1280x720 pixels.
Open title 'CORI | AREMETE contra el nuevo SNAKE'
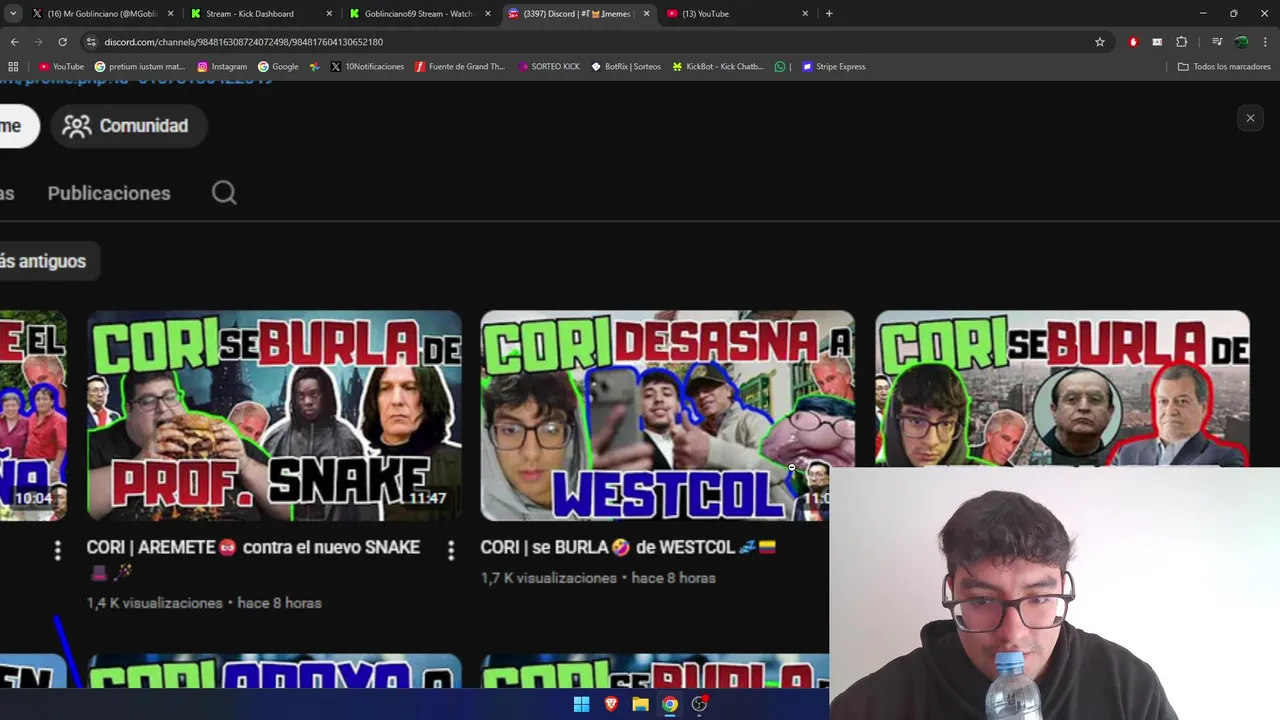253,559
